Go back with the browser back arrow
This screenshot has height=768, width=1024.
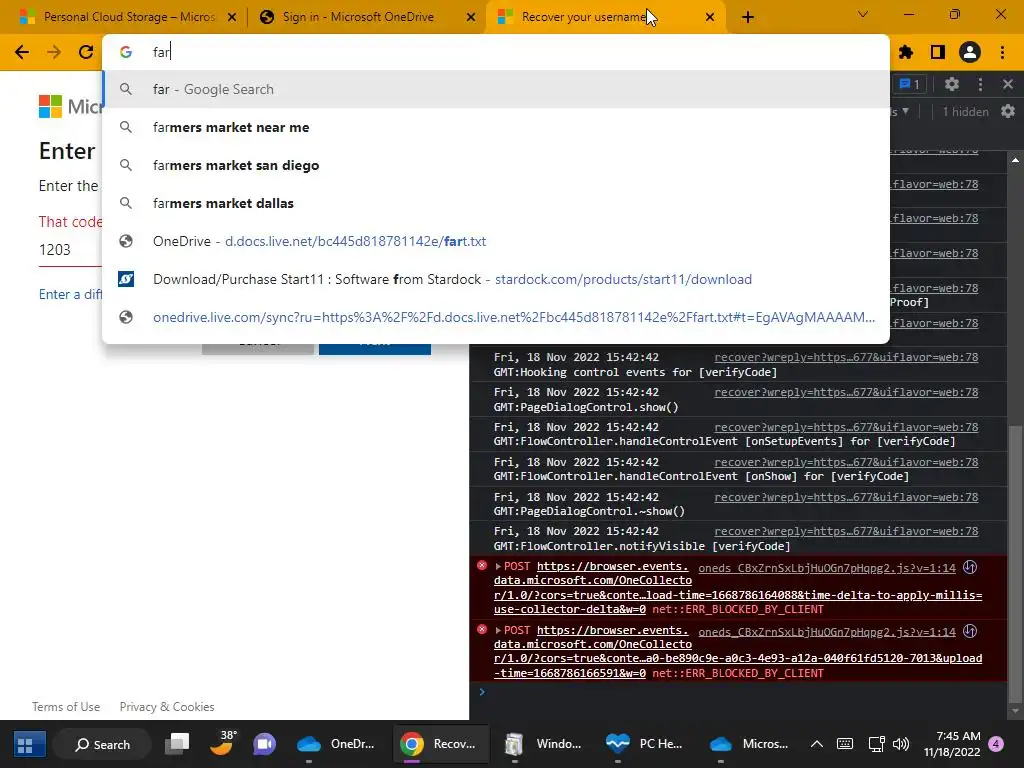22,52
